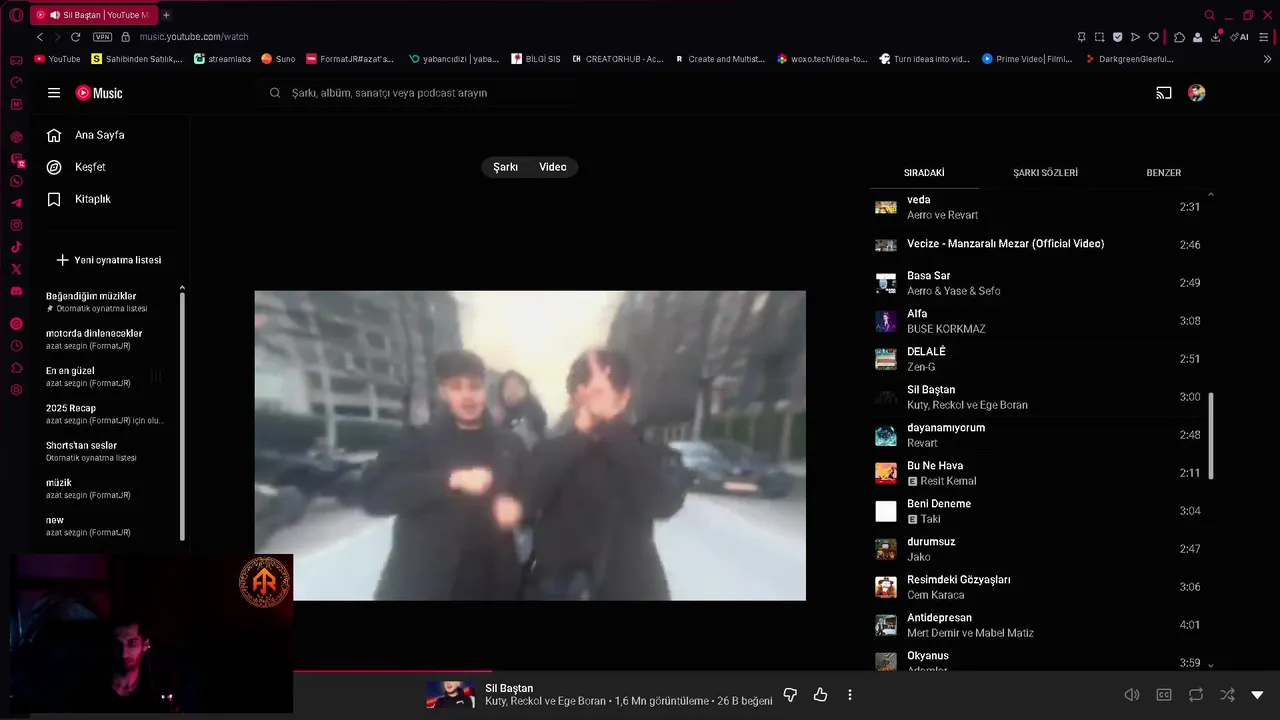This screenshot has height=720, width=1280.
Task: Open the browser downloads icon
Action: pyautogui.click(x=1216, y=37)
